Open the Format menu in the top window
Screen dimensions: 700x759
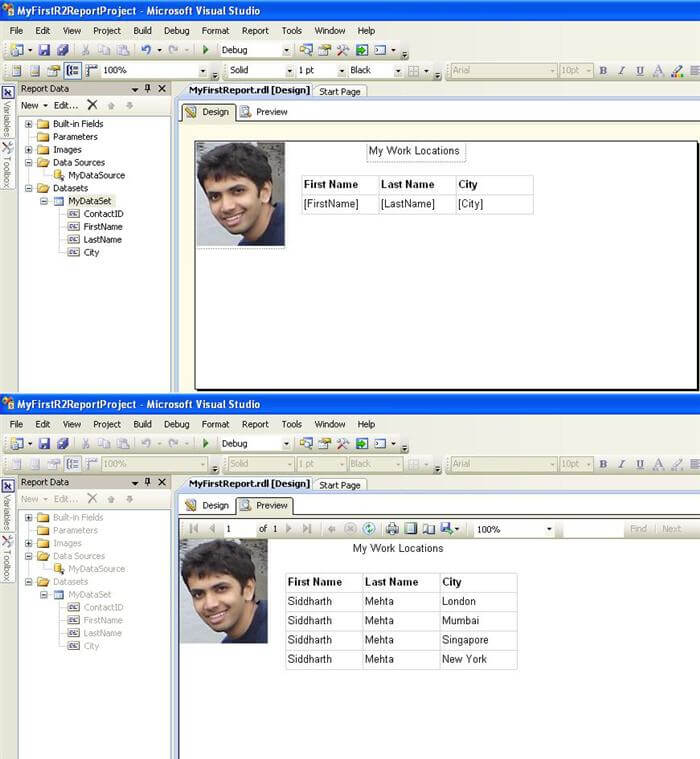tap(215, 30)
